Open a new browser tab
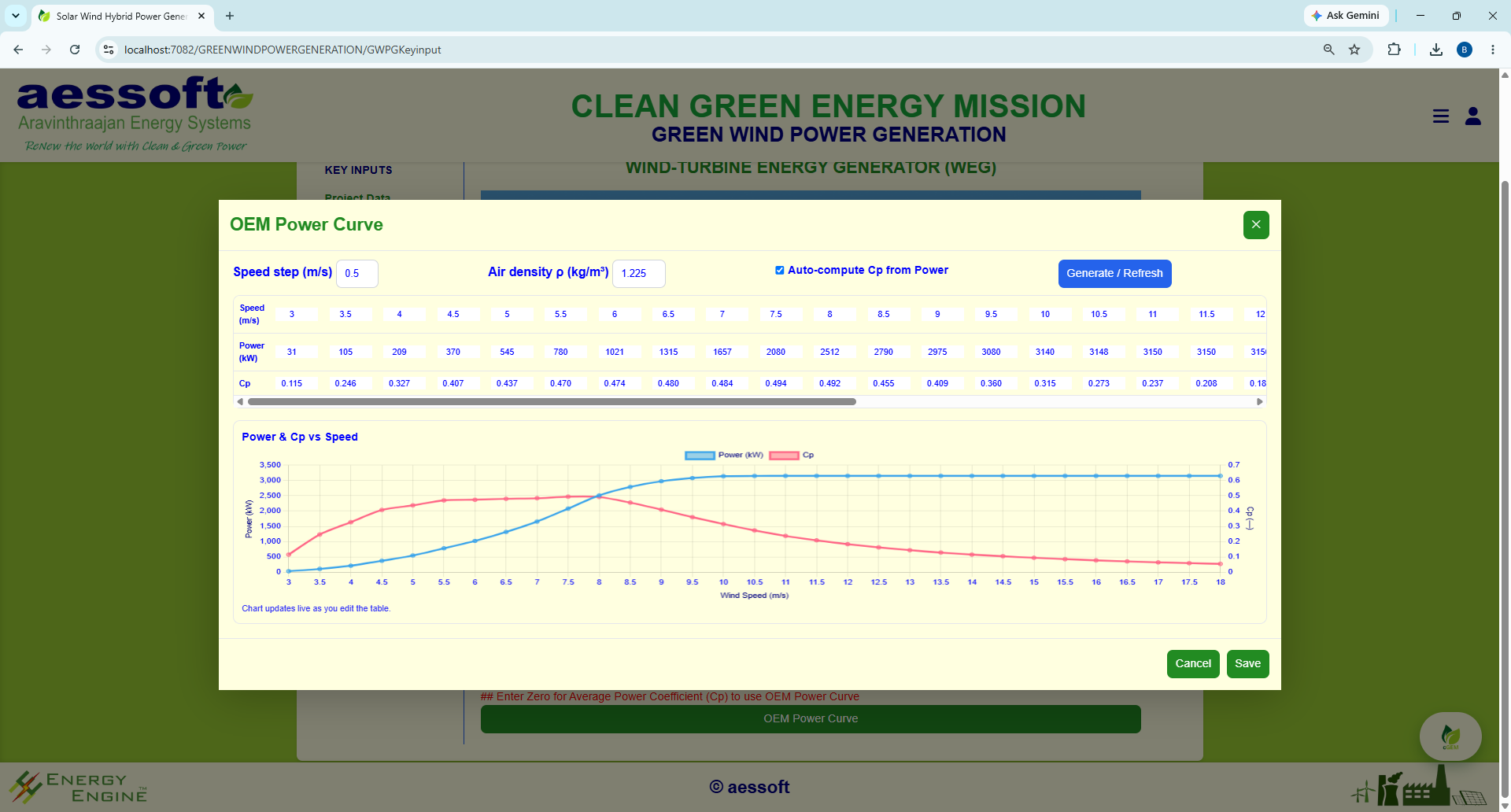This screenshot has height=812, width=1511. (x=230, y=16)
